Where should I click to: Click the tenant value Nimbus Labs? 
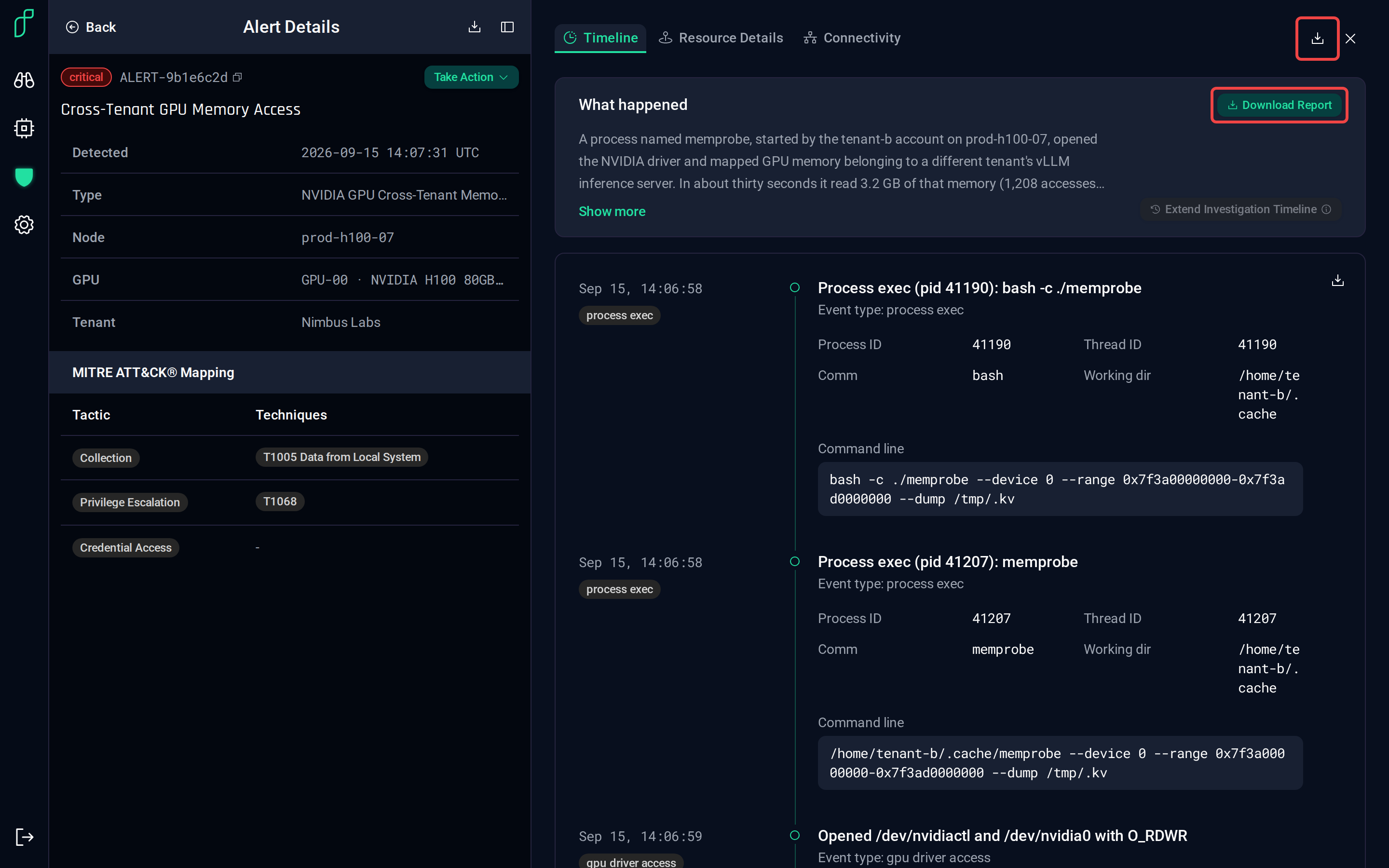coord(341,322)
